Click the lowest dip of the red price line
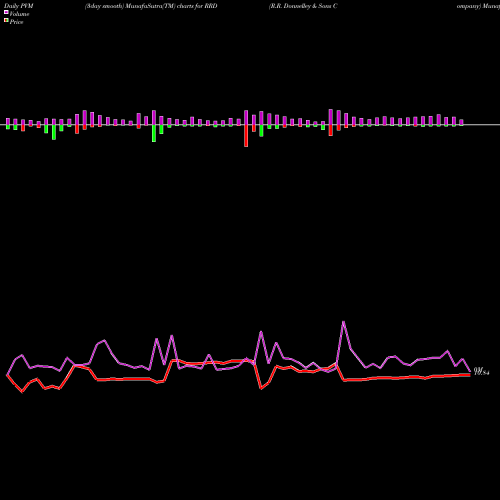 pyautogui.click(x=22, y=392)
